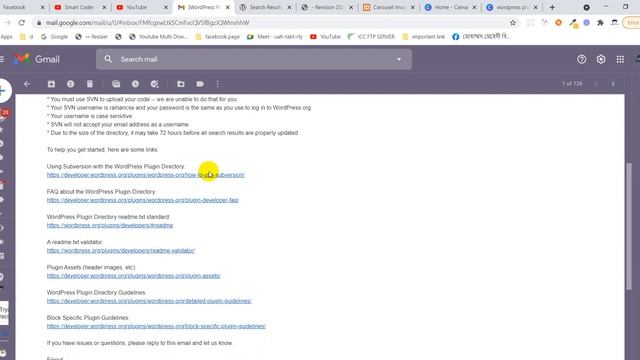Click the browser address bar URL

pyautogui.click(x=147, y=23)
